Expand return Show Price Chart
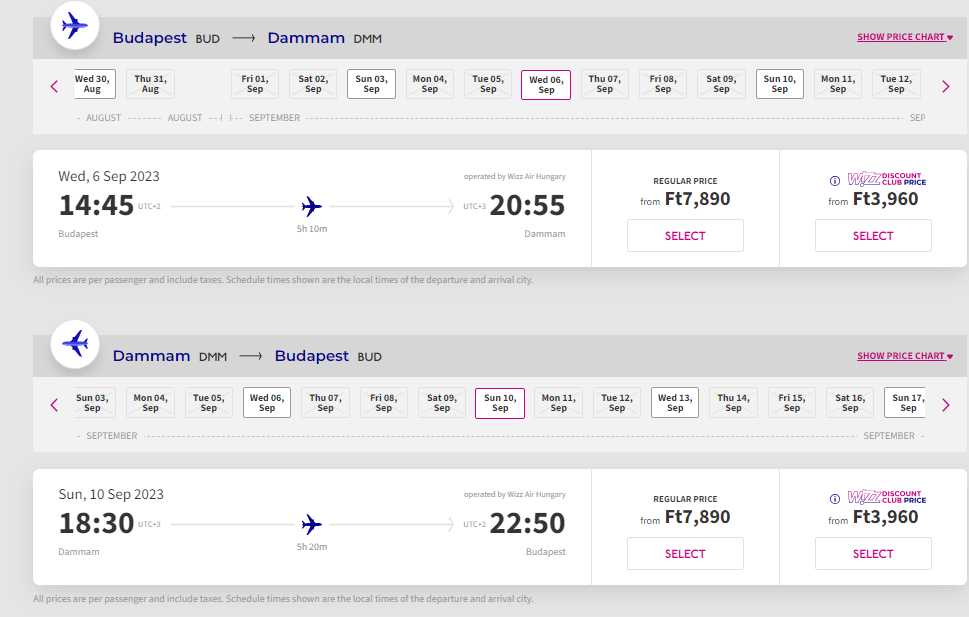The width and height of the screenshot is (969, 617). pos(905,356)
